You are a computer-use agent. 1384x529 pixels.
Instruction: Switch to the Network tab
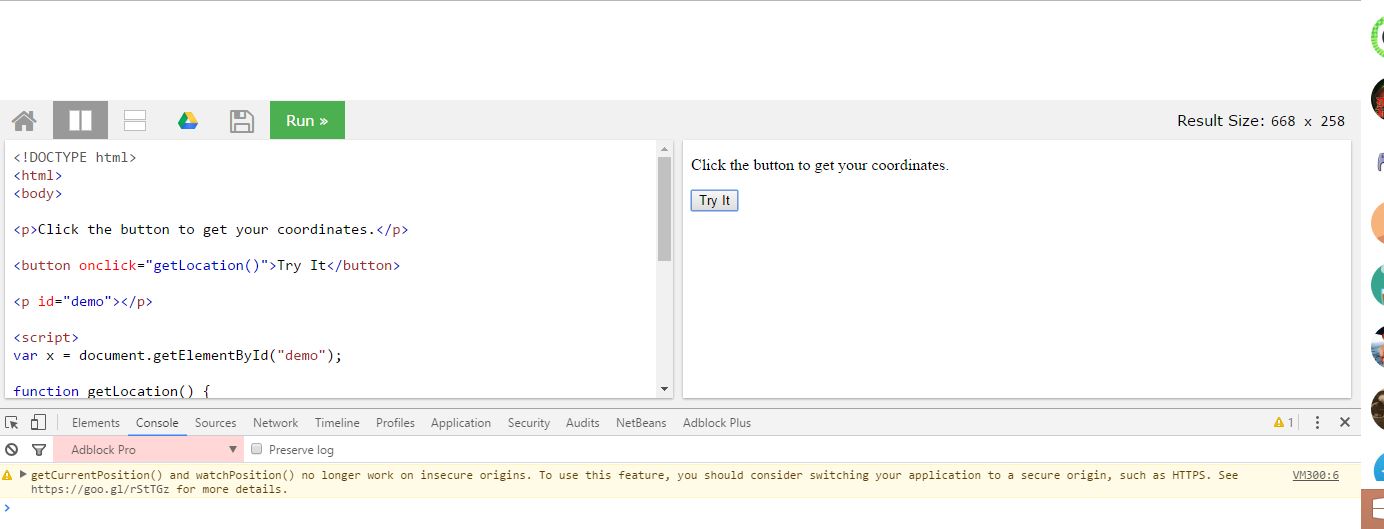pyautogui.click(x=275, y=423)
